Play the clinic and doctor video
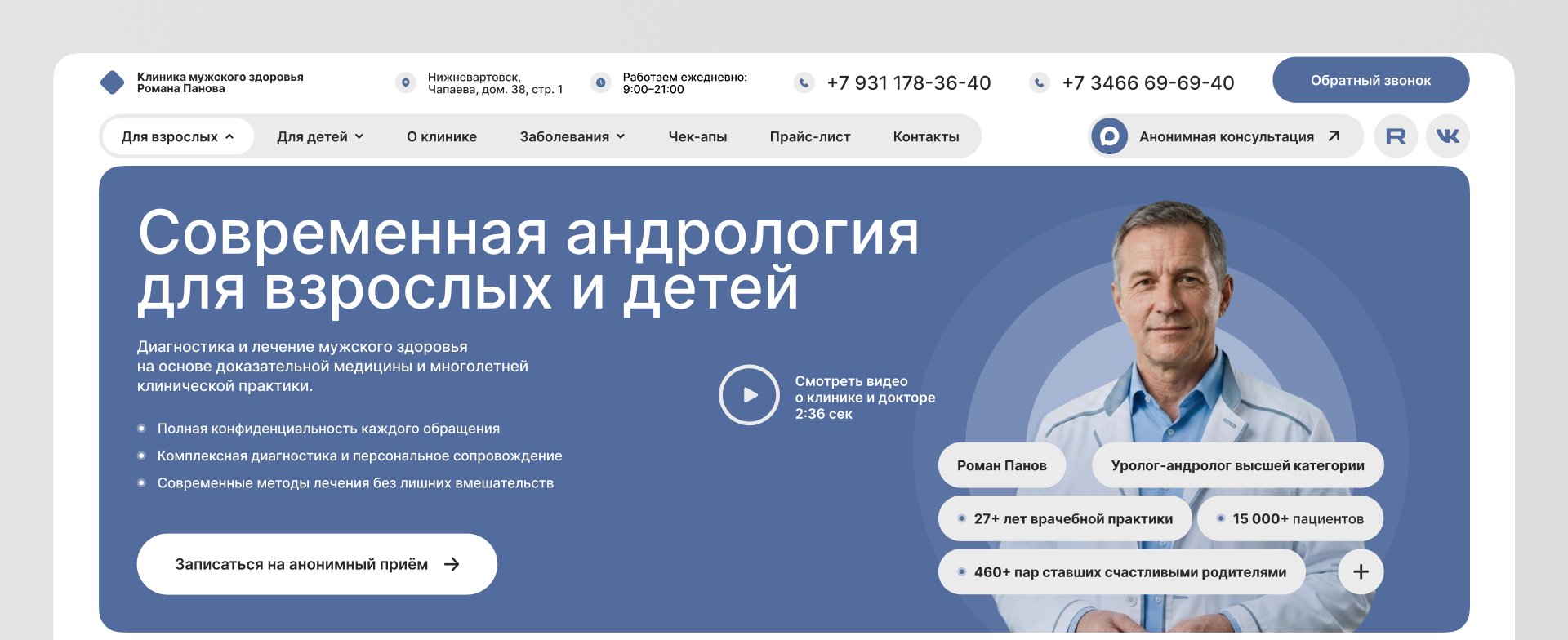Viewport: 1568px width, 640px height. 750,395
